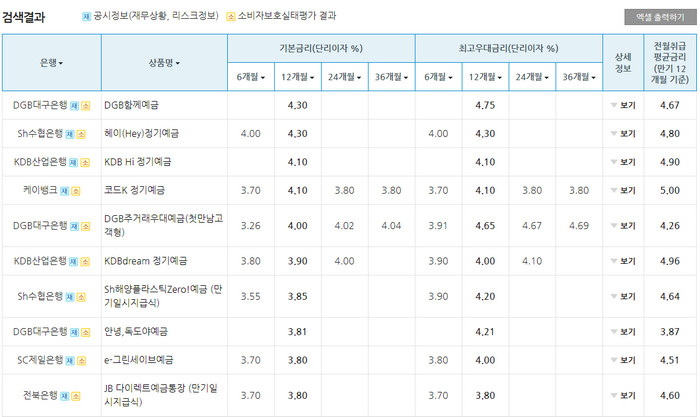Click the 5.00 average rate for 케이뱅크
Image resolution: width=700 pixels, height=417 pixels.
670,190
